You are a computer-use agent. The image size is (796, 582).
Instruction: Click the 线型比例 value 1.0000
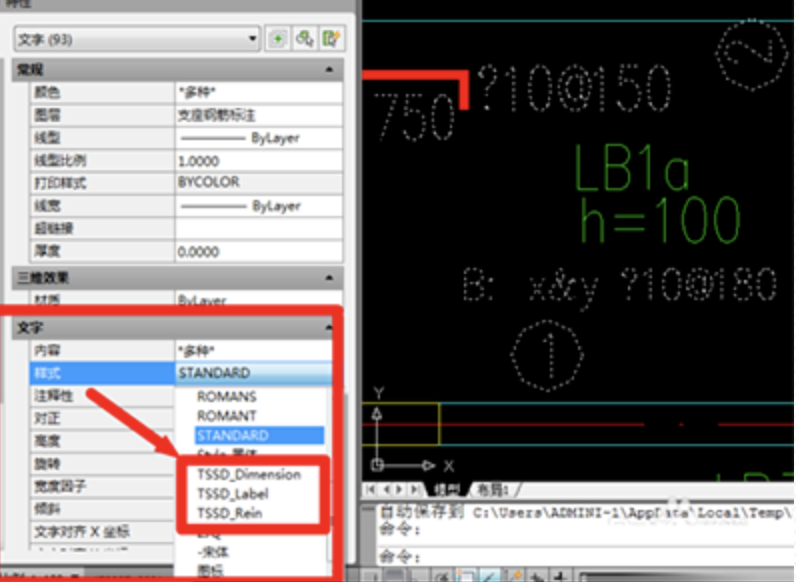click(x=259, y=161)
